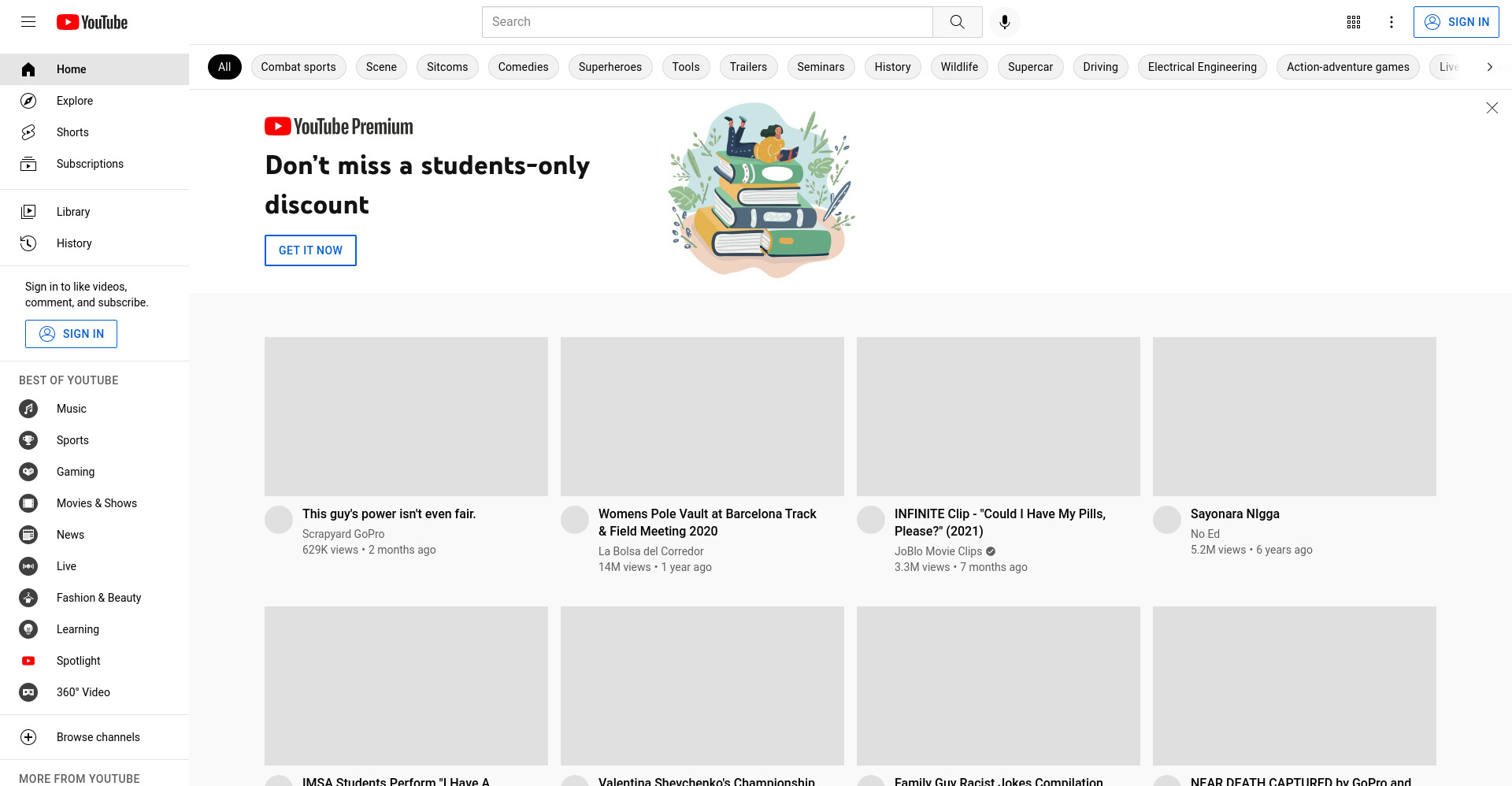Click GET IT NOW premium button
This screenshot has width=1512, height=786.
310,250
